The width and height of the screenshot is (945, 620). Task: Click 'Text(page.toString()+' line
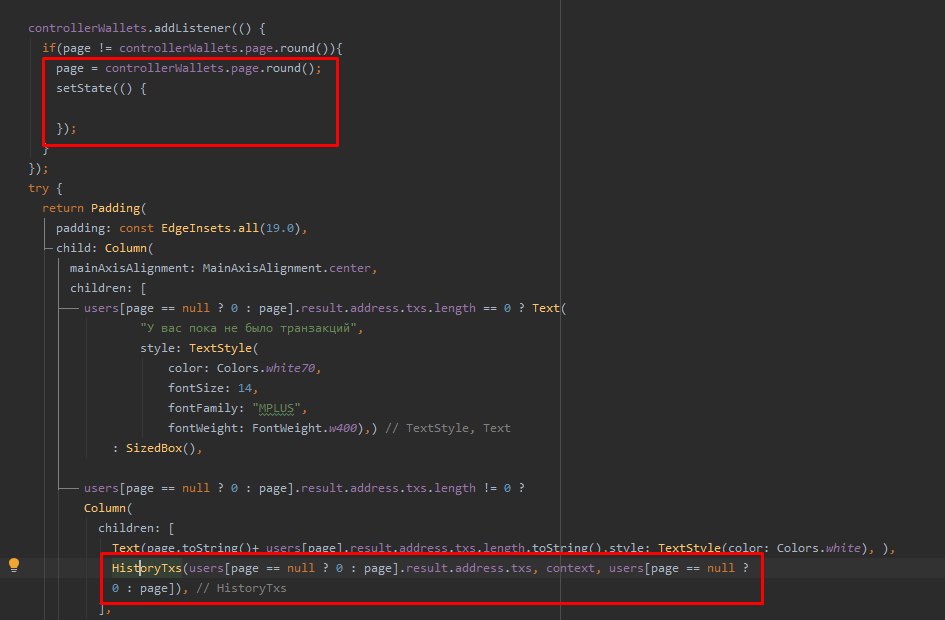[x=186, y=548]
